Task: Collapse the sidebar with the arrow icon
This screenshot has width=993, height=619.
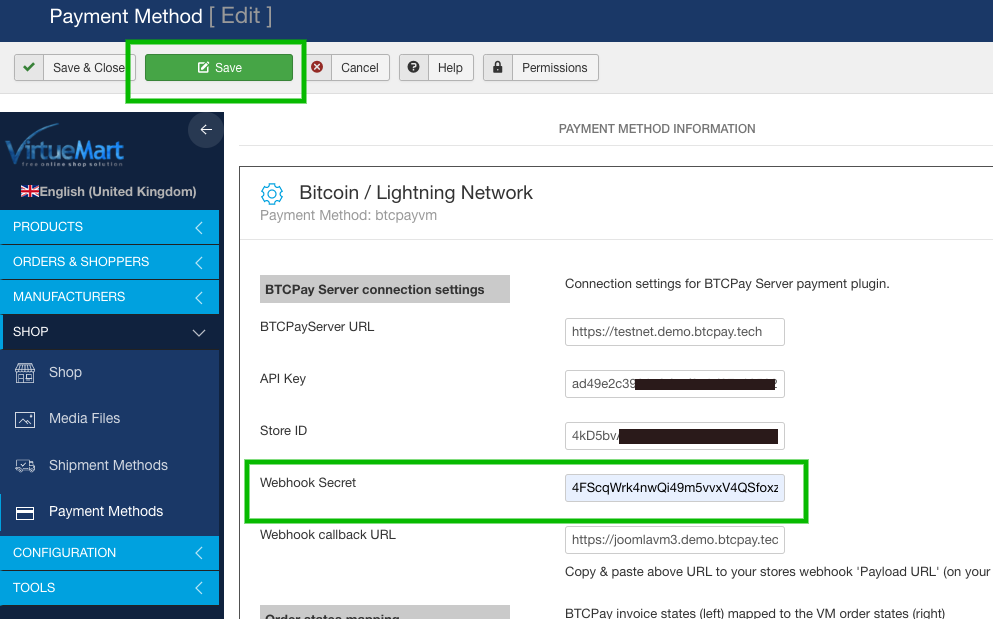Action: click(205, 130)
